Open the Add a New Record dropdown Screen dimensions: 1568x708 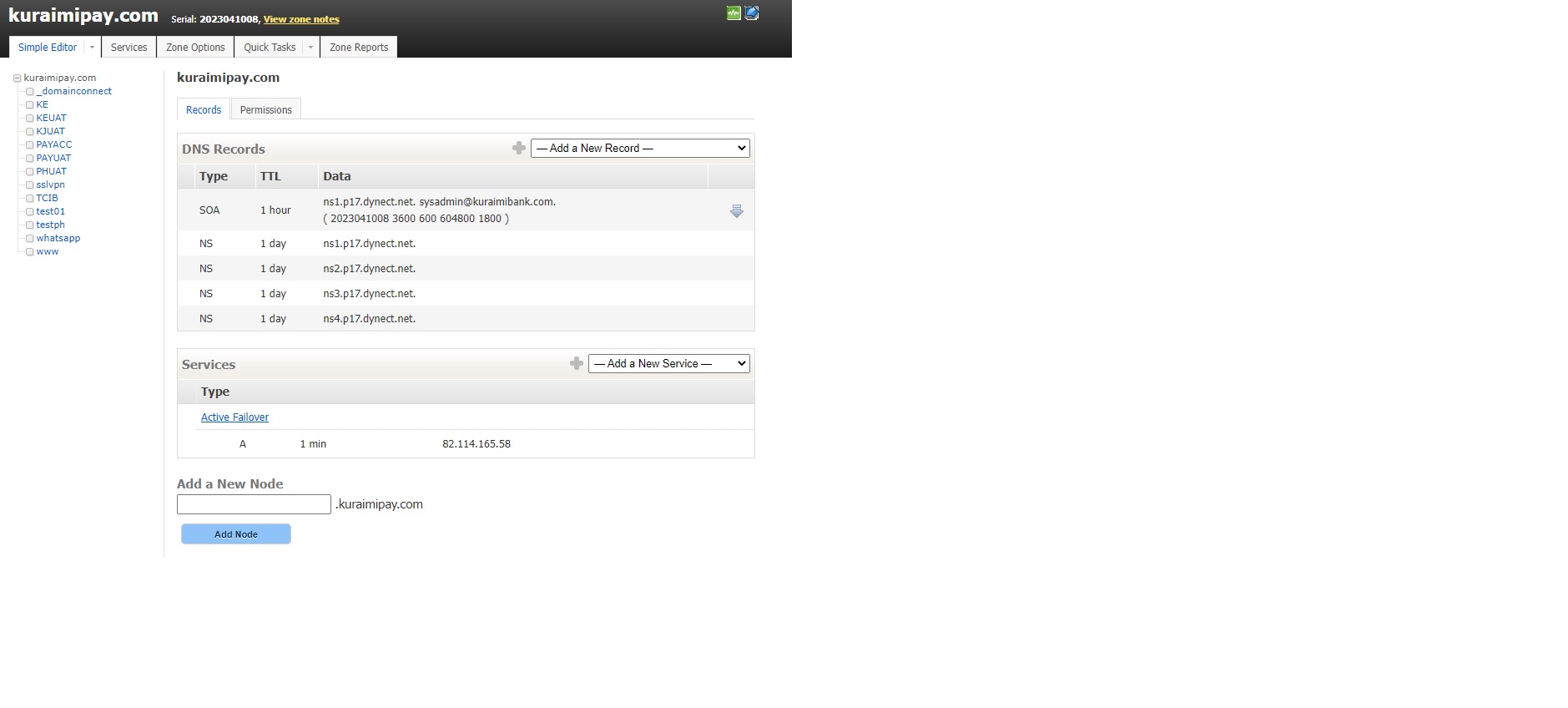[640, 148]
